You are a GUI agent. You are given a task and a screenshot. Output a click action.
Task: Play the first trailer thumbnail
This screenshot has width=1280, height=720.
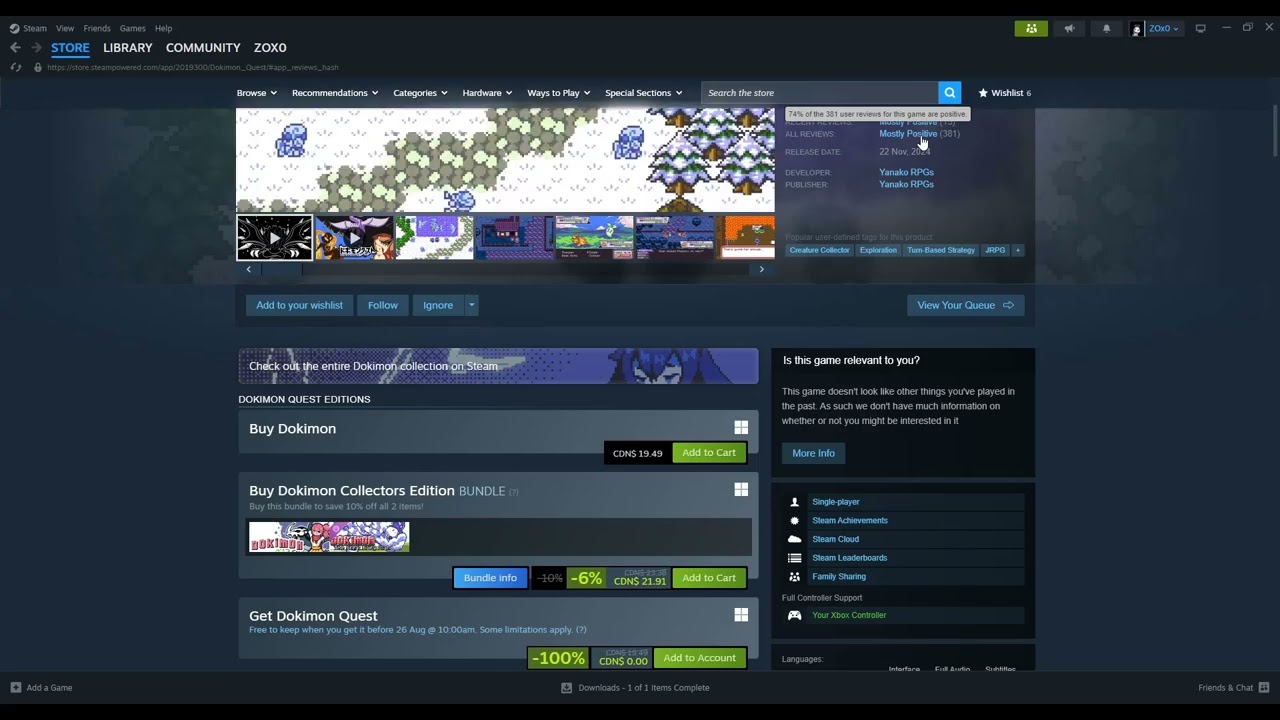click(x=274, y=238)
